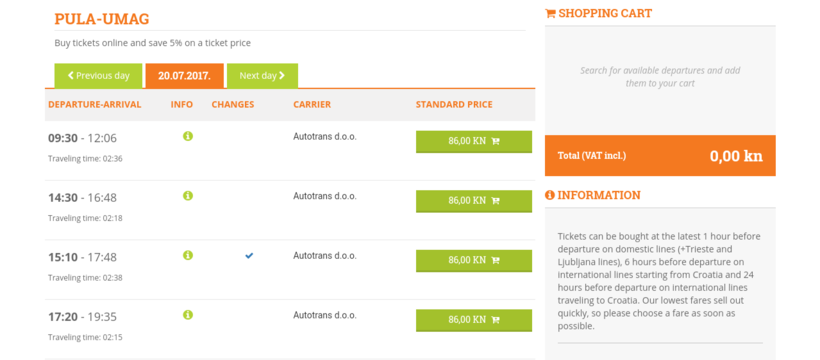The width and height of the screenshot is (820, 360).
Task: Open info icon for 09:30 departure
Action: (188, 136)
